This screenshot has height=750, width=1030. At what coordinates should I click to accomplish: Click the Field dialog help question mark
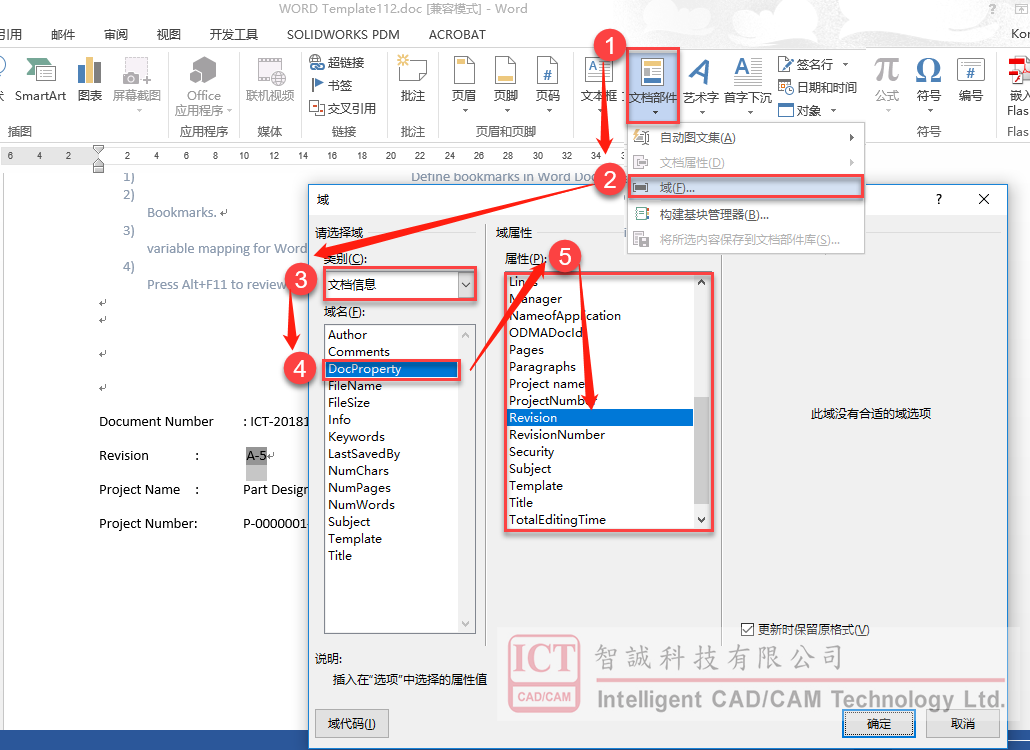pyautogui.click(x=939, y=199)
